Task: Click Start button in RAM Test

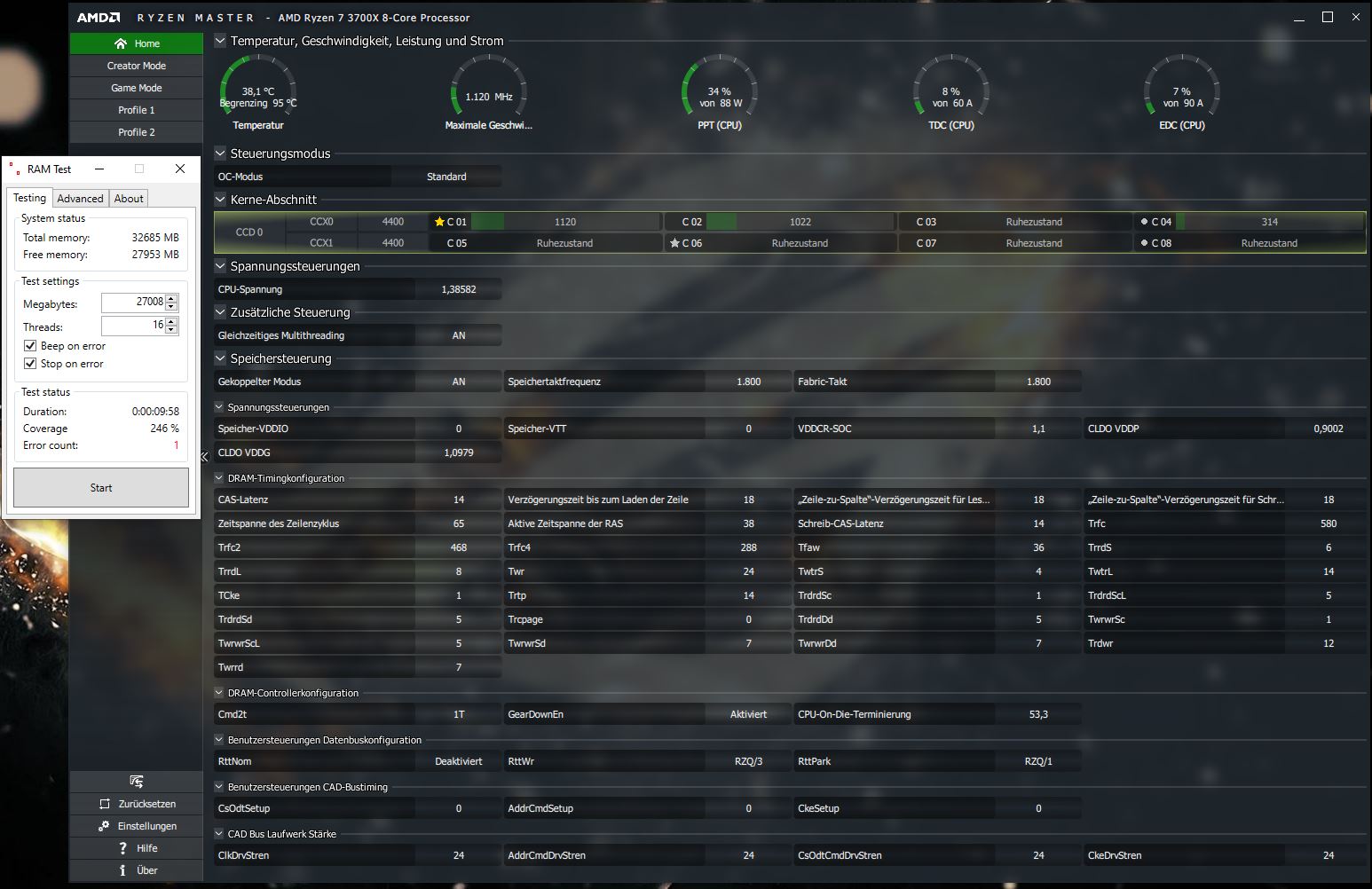Action: [101, 488]
